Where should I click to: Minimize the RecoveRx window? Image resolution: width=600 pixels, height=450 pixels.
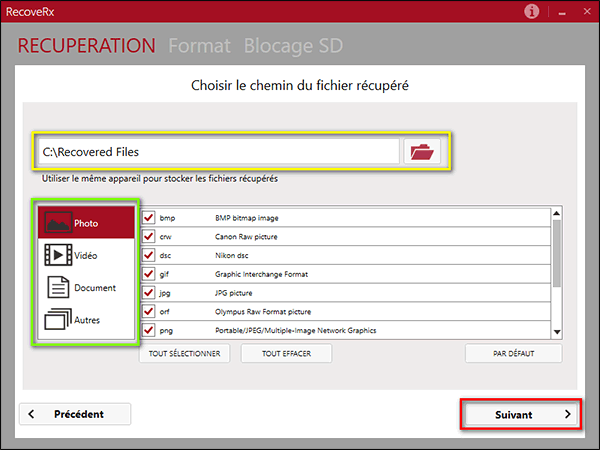(x=562, y=12)
